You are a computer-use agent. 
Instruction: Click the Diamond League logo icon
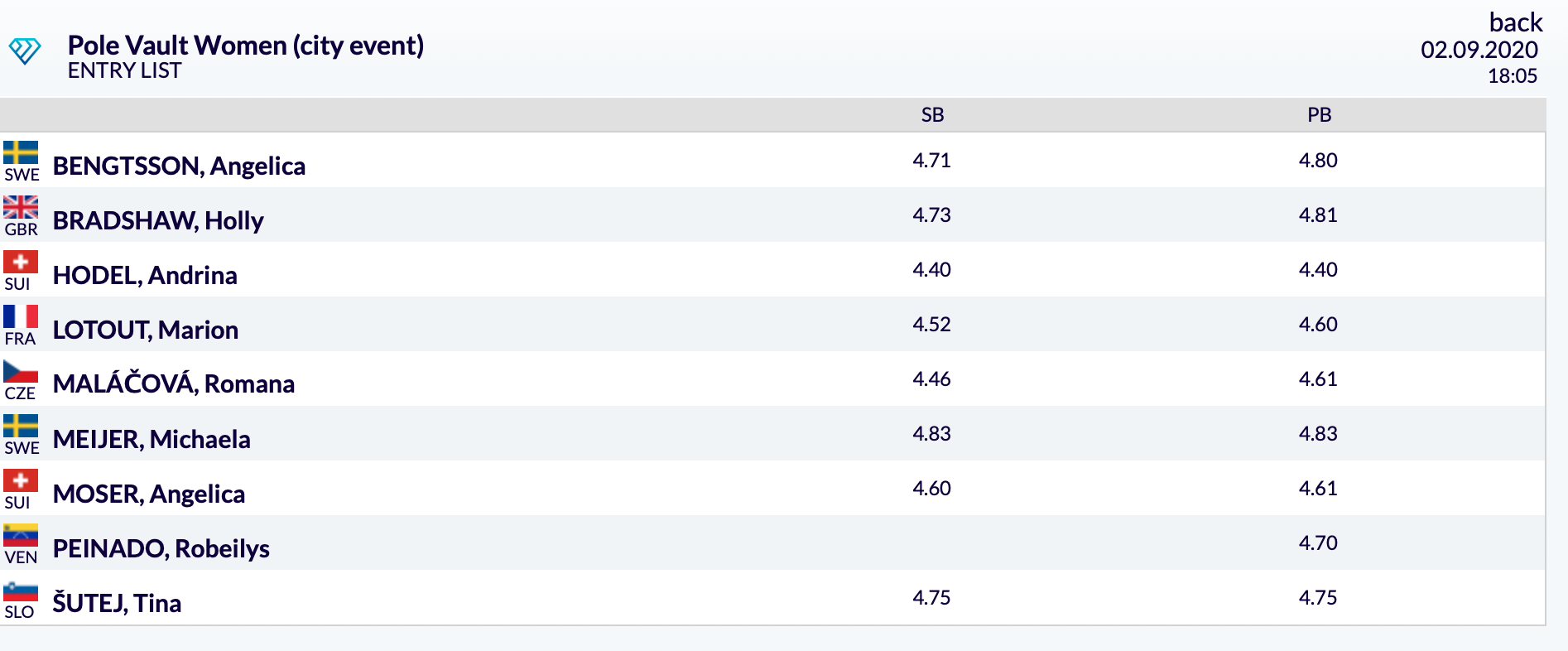pyautogui.click(x=24, y=51)
